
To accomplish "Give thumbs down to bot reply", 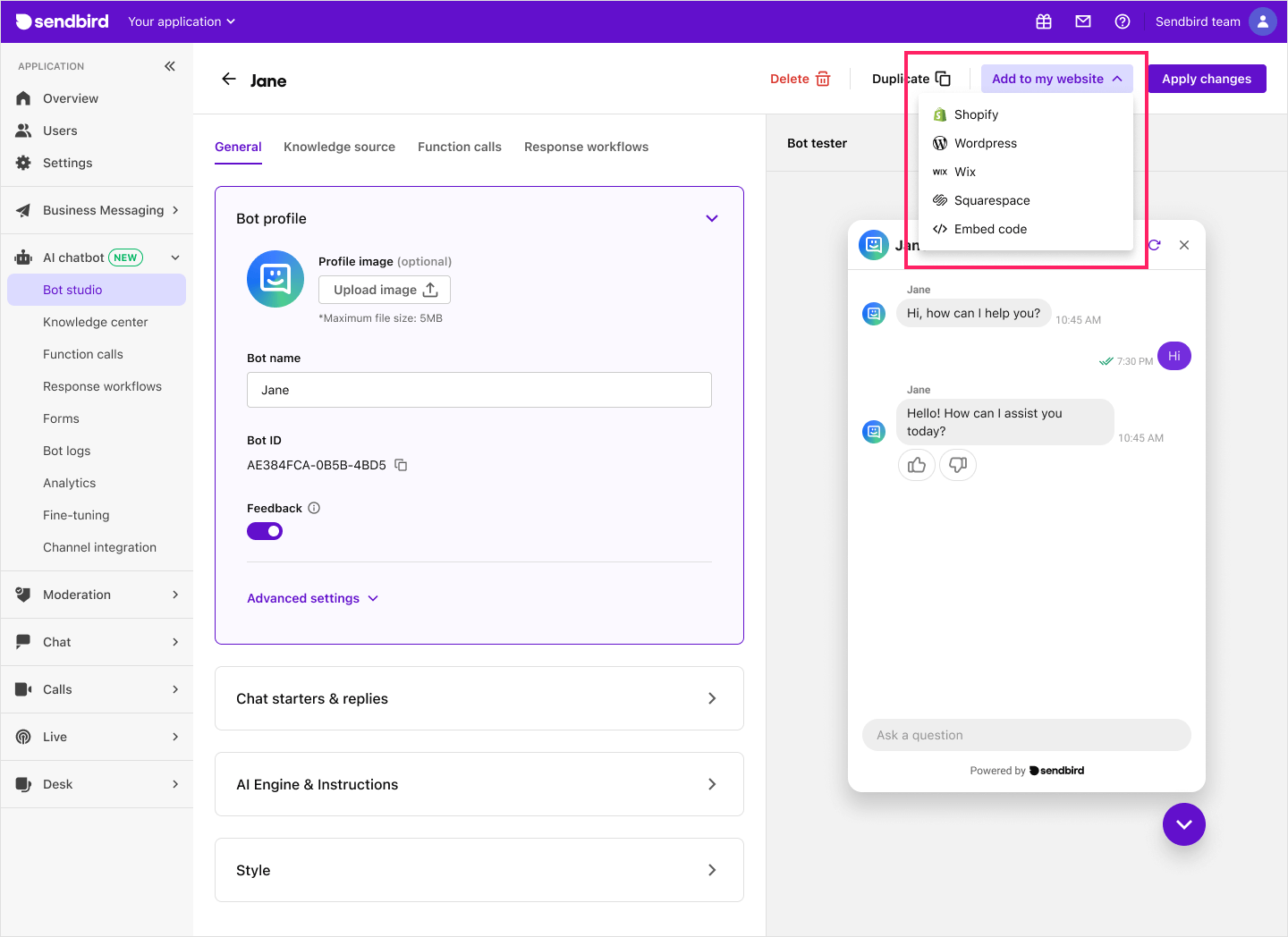I will (958, 465).
